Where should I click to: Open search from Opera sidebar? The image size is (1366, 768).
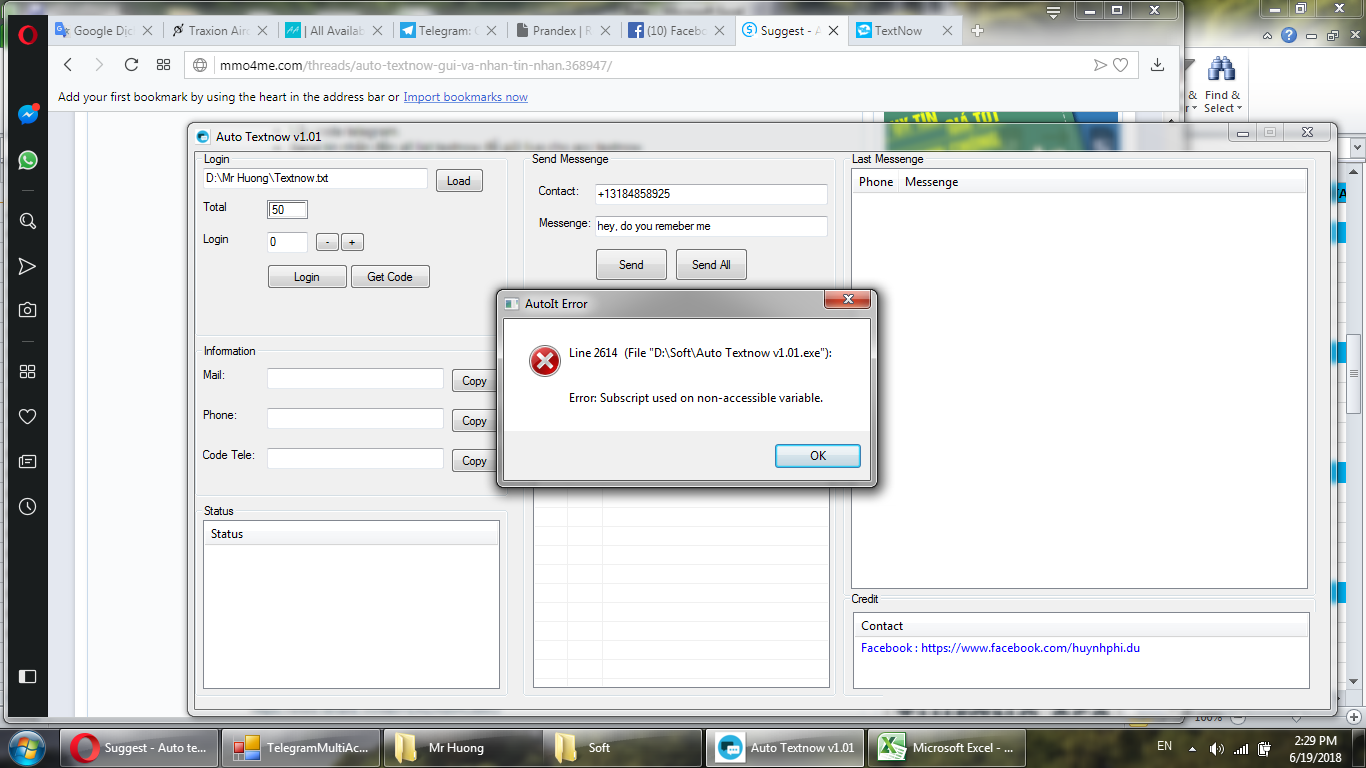click(28, 221)
